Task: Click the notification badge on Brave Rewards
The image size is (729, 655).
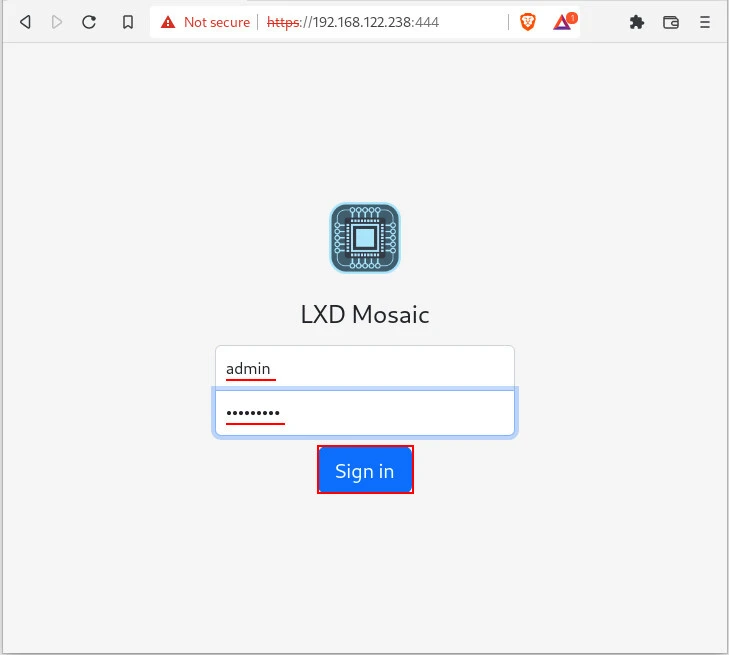Action: pos(572,17)
